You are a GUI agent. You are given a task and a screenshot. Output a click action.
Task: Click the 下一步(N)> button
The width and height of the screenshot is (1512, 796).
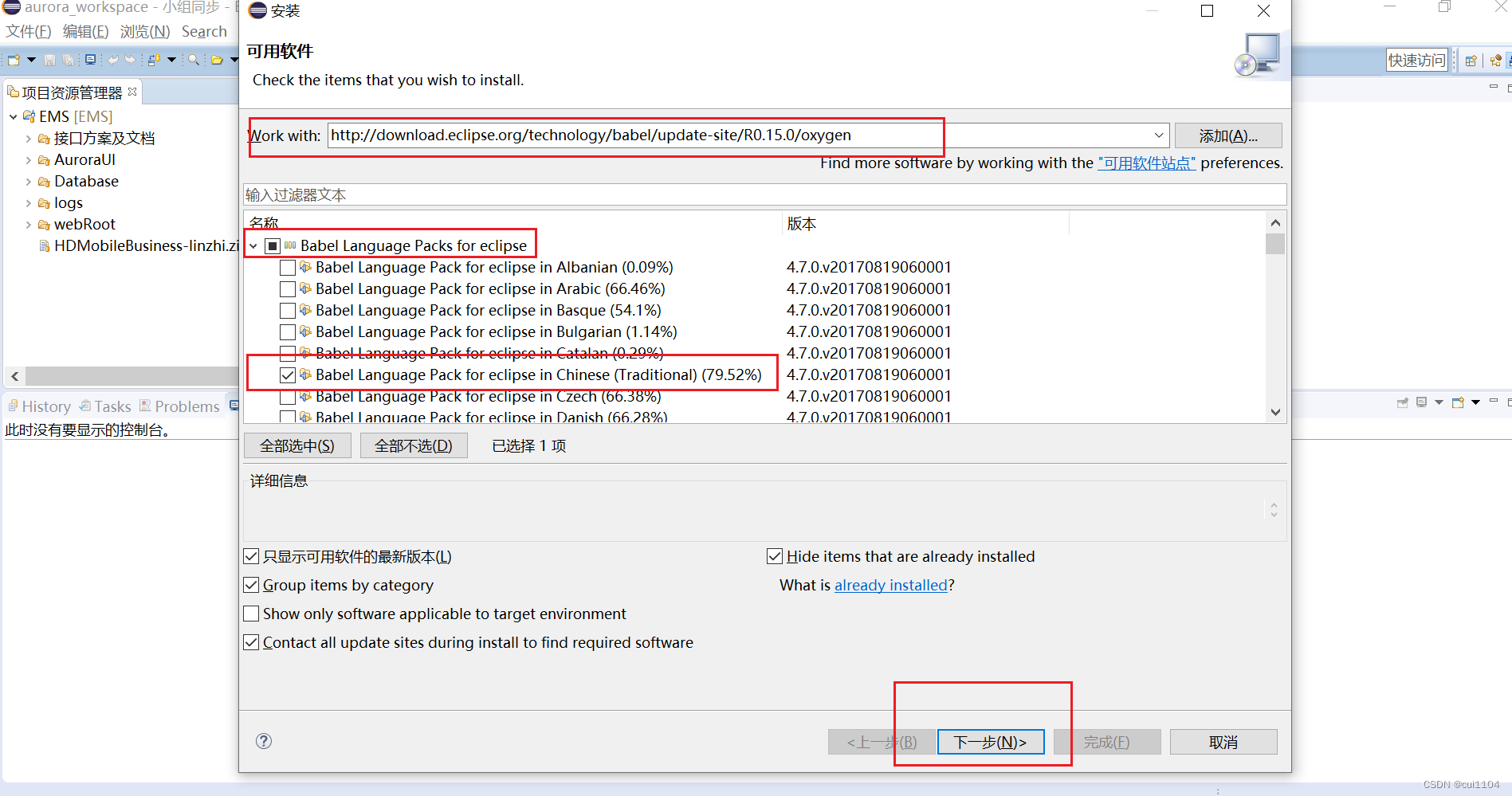(x=991, y=742)
